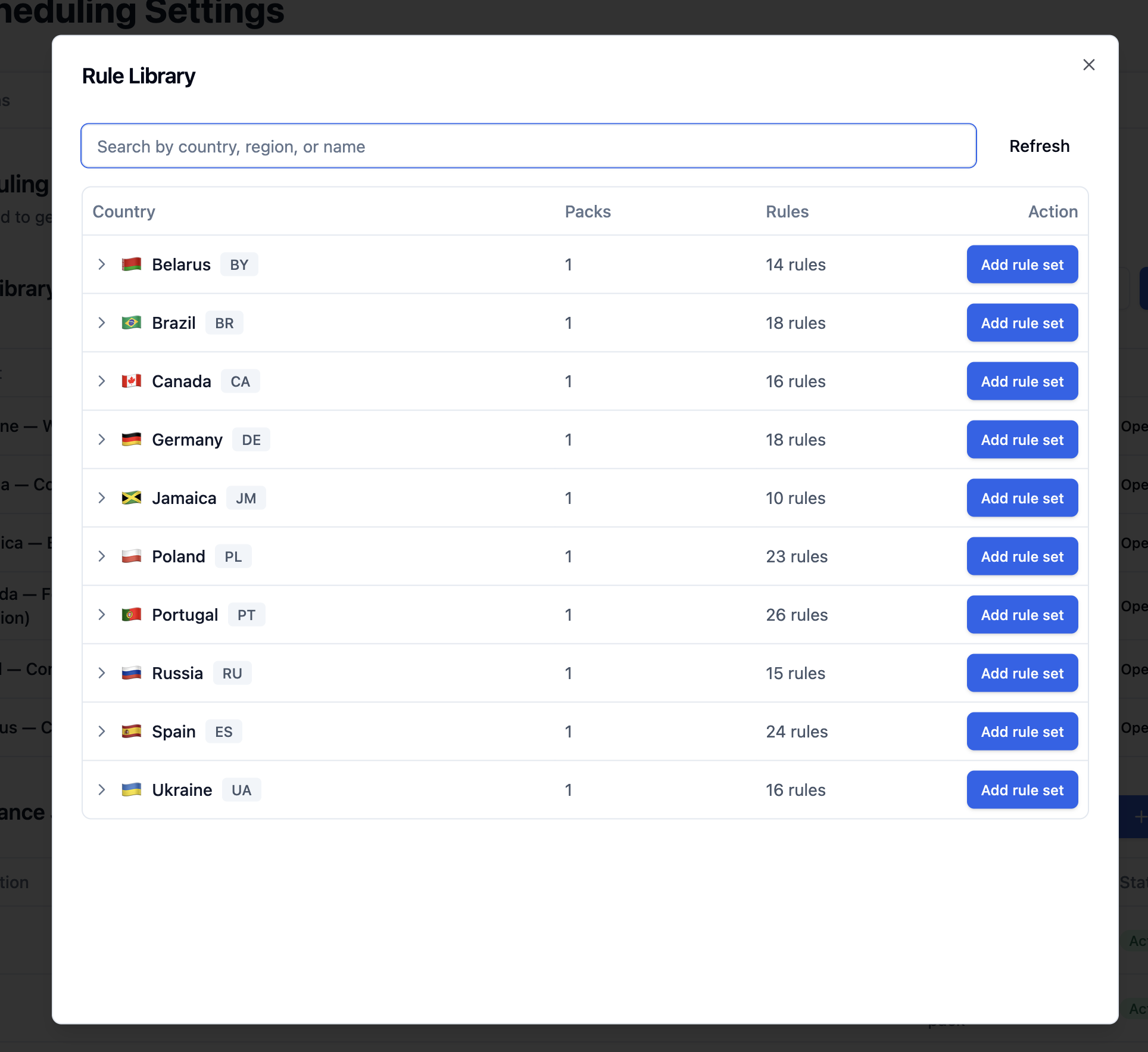This screenshot has width=1148, height=1052.
Task: Click the Rules column header
Action: 787,211
